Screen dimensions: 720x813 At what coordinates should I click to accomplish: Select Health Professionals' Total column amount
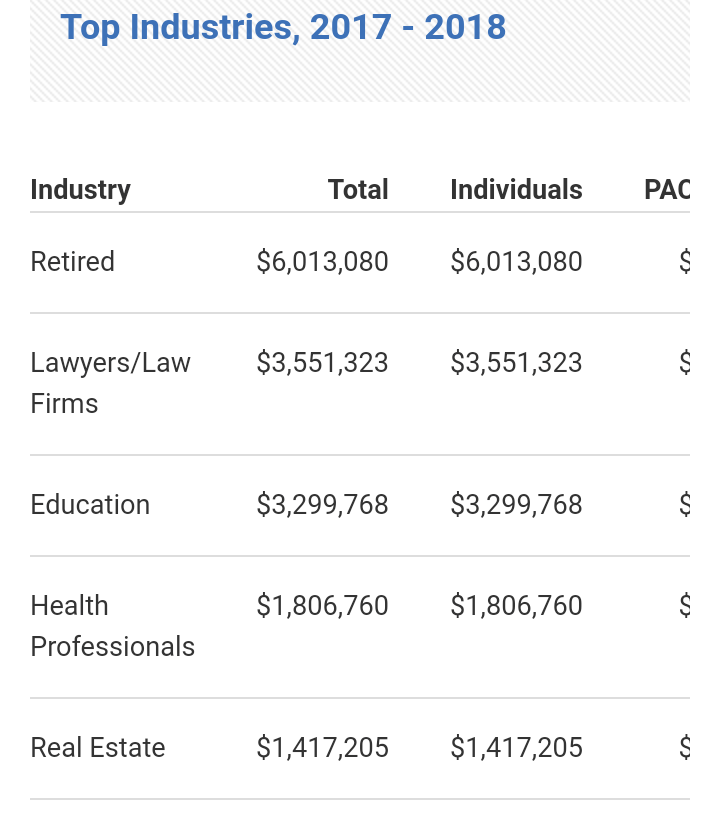[322, 606]
